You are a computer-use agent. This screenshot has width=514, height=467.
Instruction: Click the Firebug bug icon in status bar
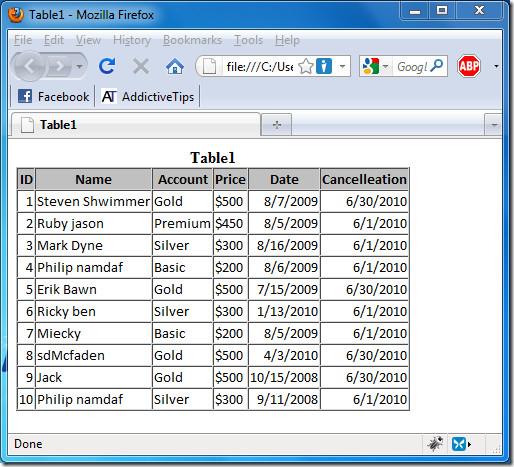[435, 444]
